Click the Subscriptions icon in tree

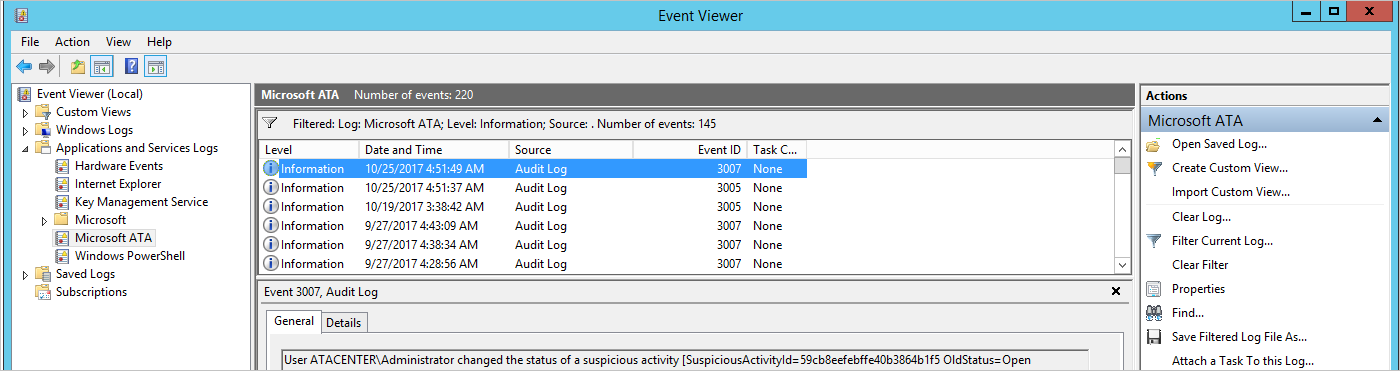pos(43,292)
